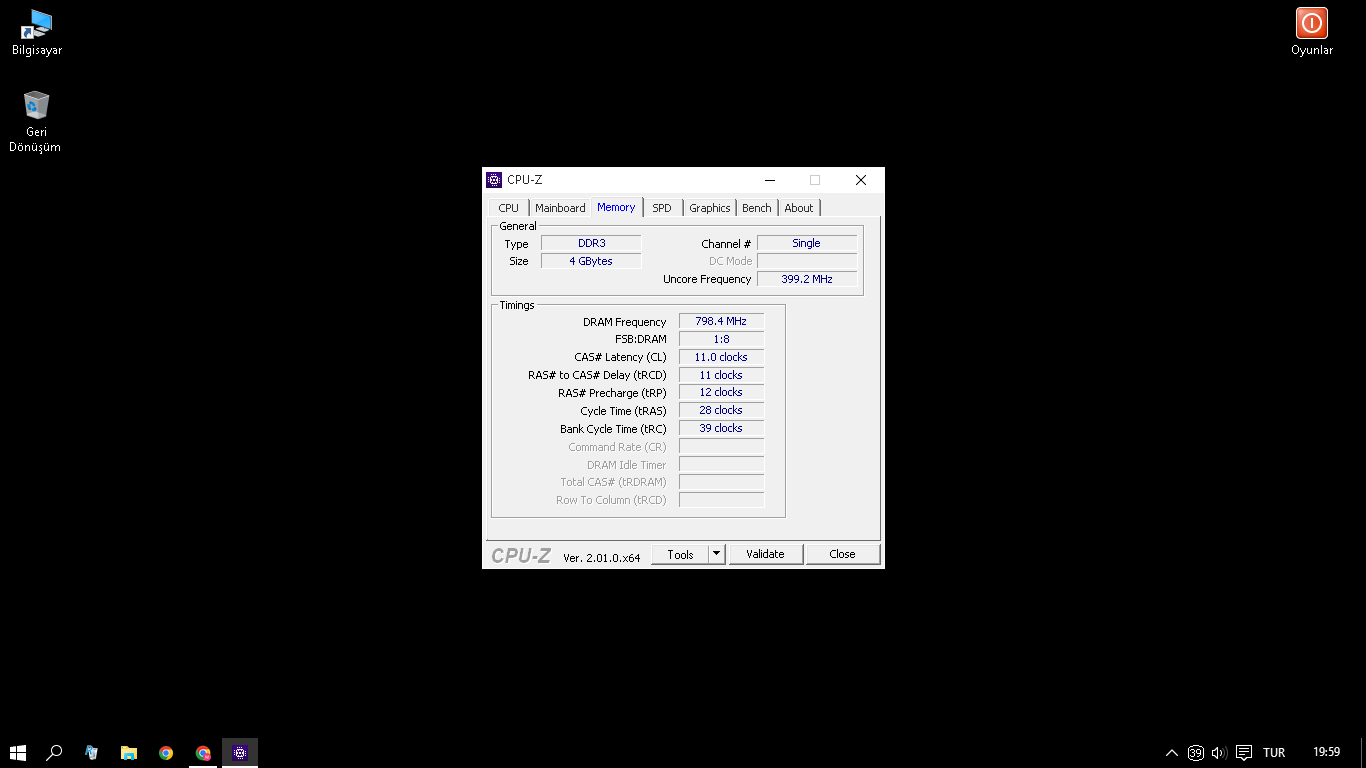Image resolution: width=1366 pixels, height=768 pixels.
Task: Click the Tools button
Action: (x=680, y=554)
